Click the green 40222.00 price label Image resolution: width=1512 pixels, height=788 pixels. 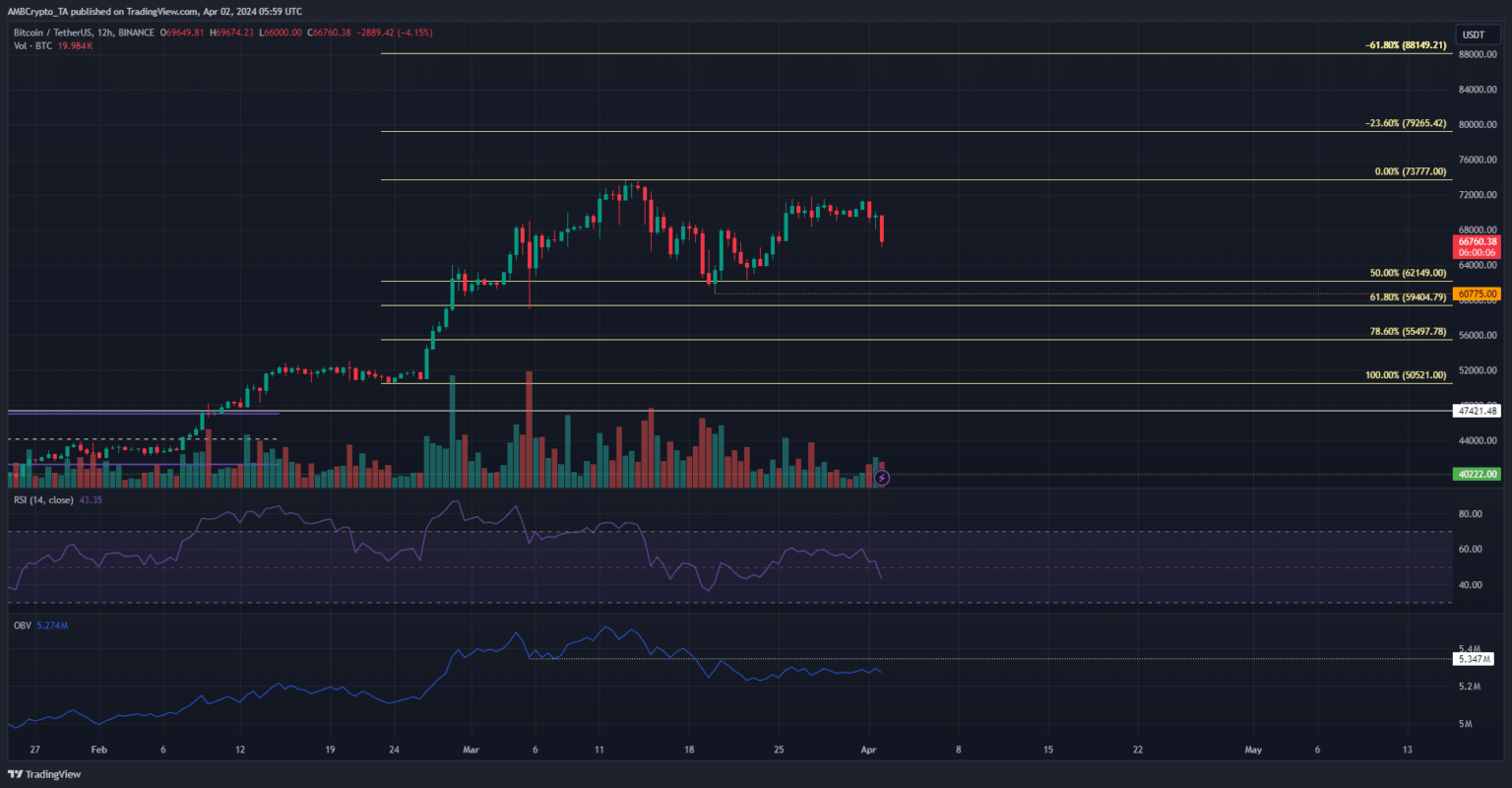(x=1477, y=474)
